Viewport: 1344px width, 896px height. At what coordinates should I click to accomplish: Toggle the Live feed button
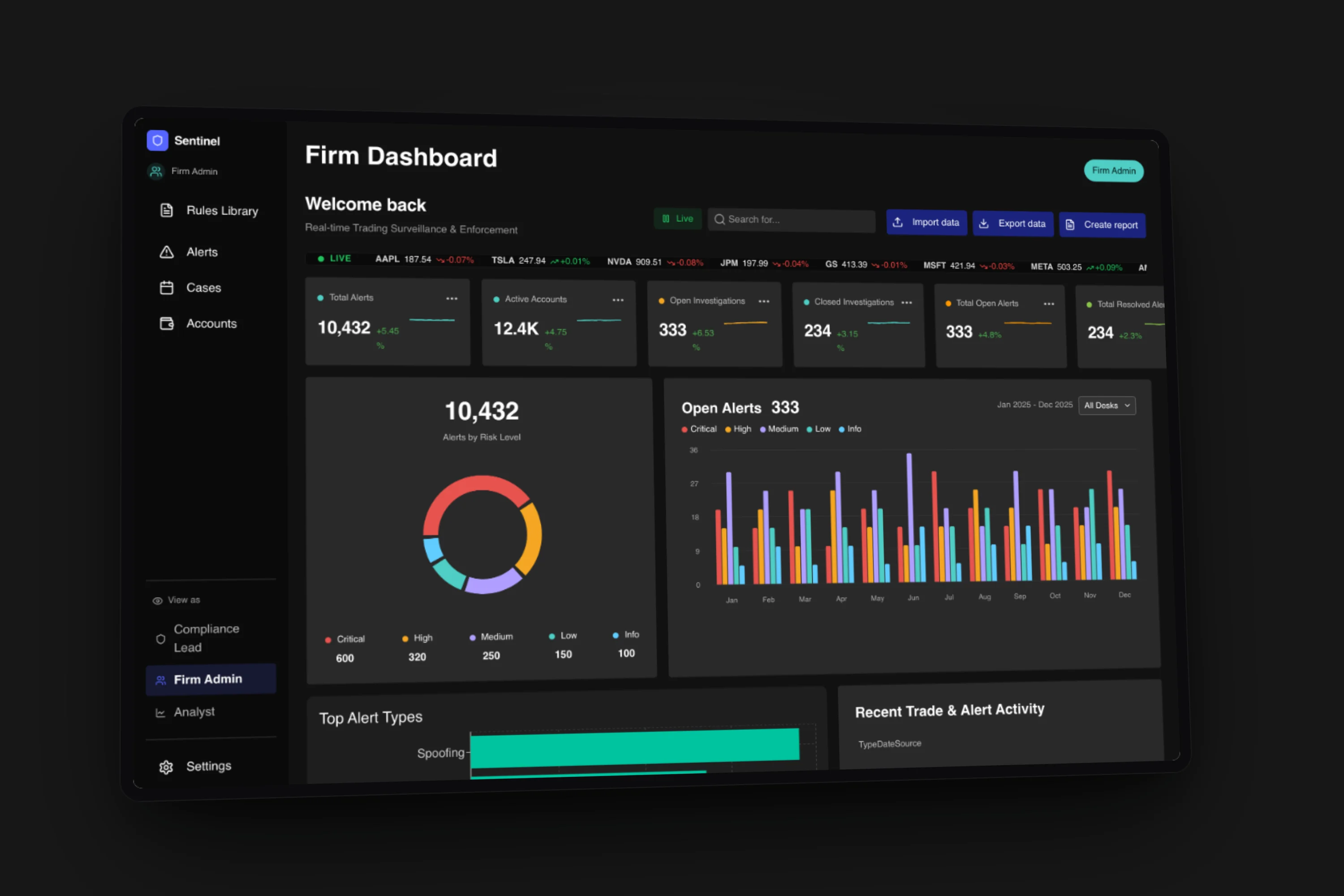678,218
